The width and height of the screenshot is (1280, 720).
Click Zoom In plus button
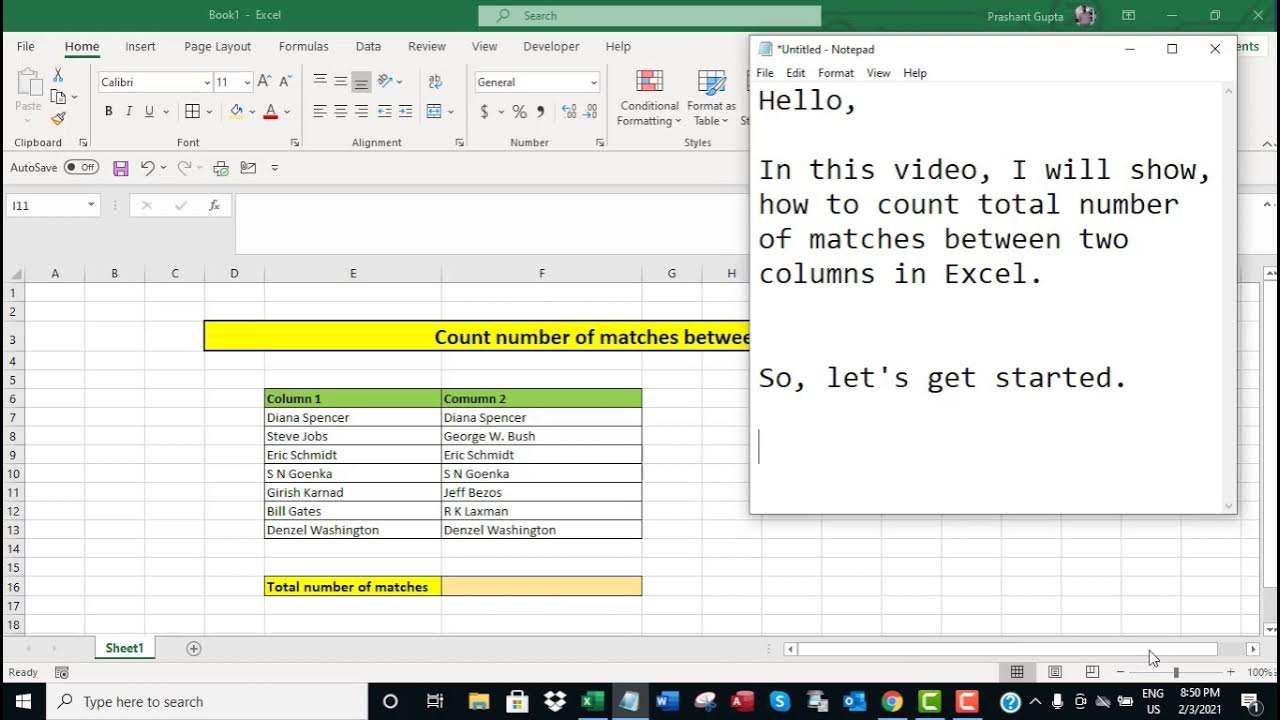1230,672
